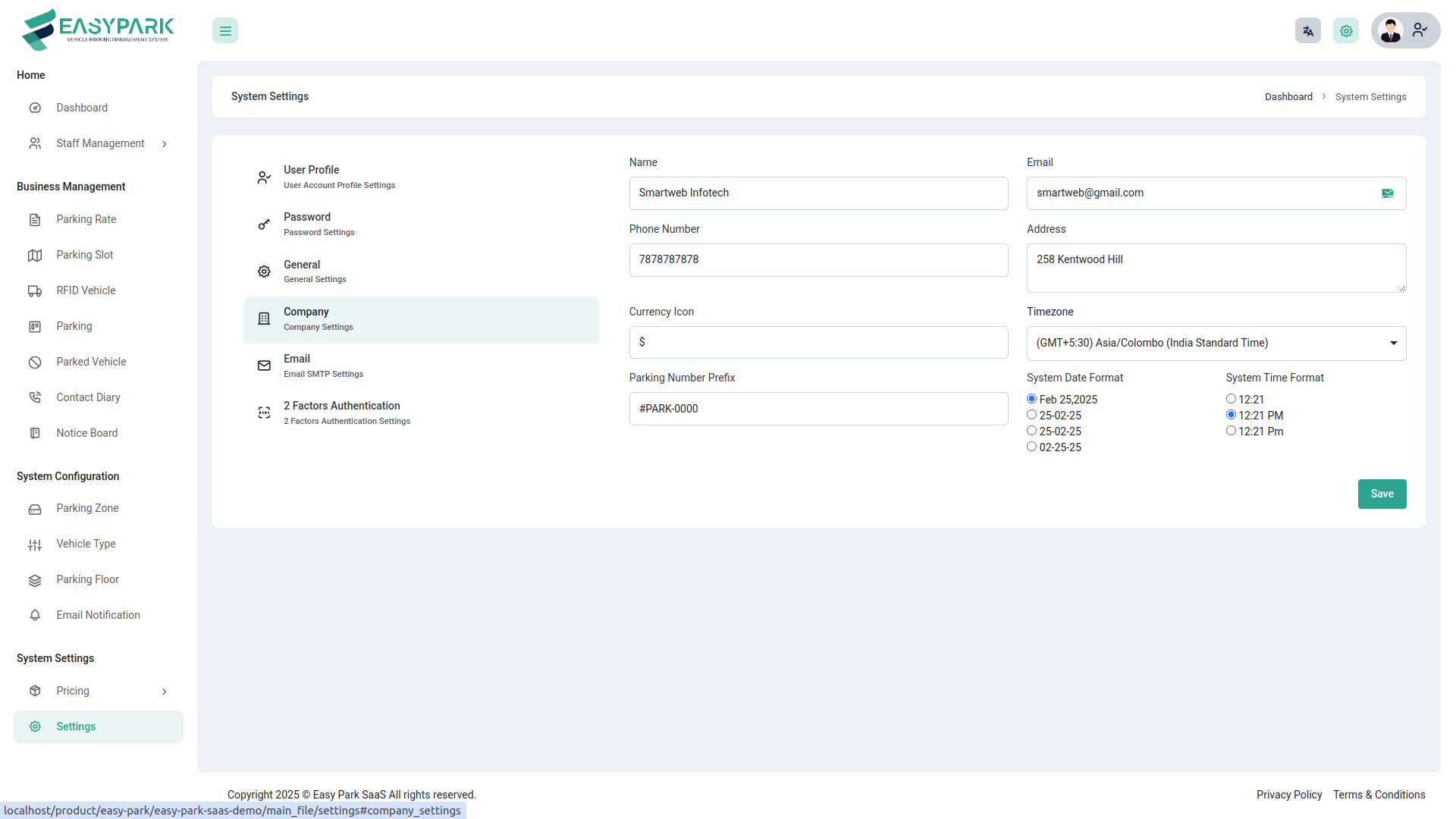Click the Email Notification bell icon
Screen dimensions: 1456x819
coord(35,616)
